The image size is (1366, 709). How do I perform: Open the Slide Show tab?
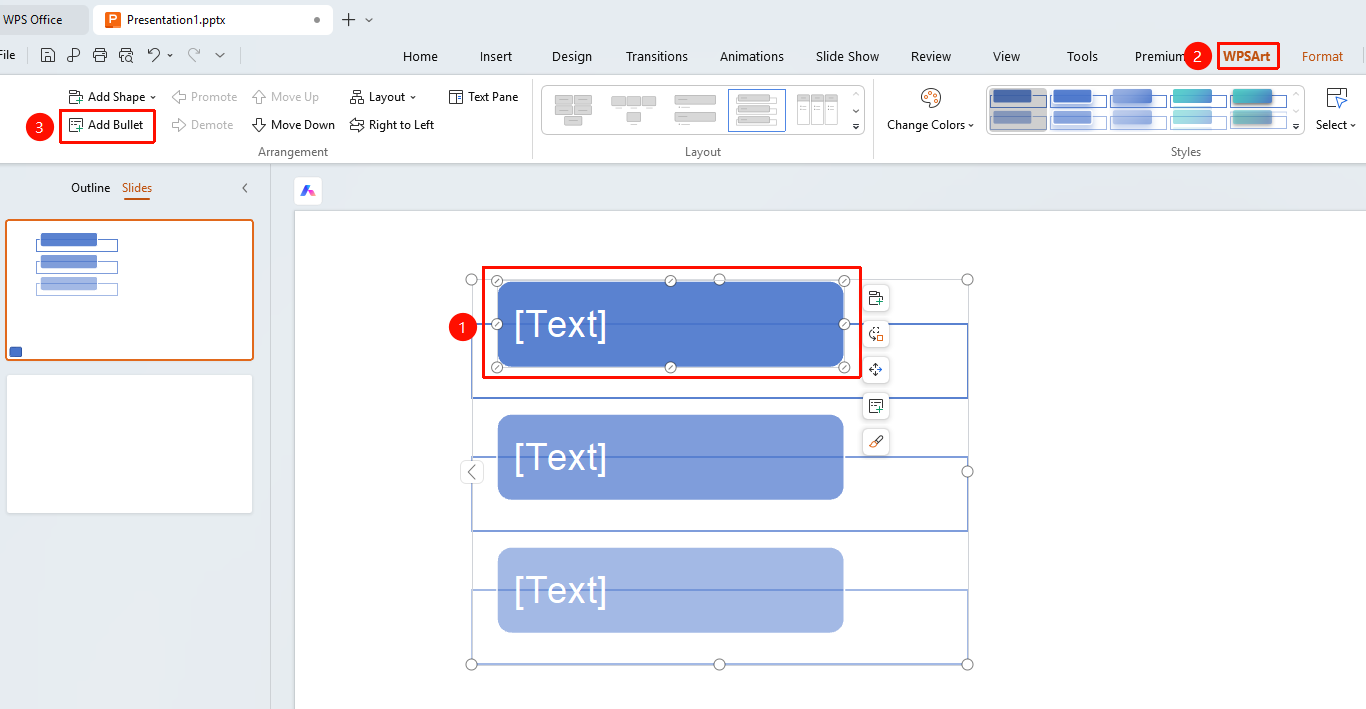tap(847, 57)
